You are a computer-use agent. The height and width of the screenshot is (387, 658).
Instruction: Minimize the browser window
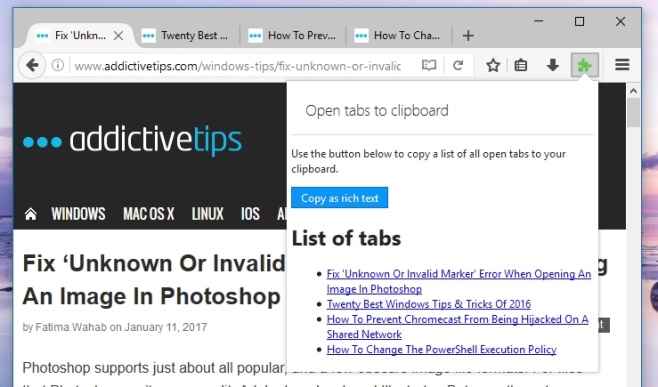pyautogui.click(x=539, y=21)
